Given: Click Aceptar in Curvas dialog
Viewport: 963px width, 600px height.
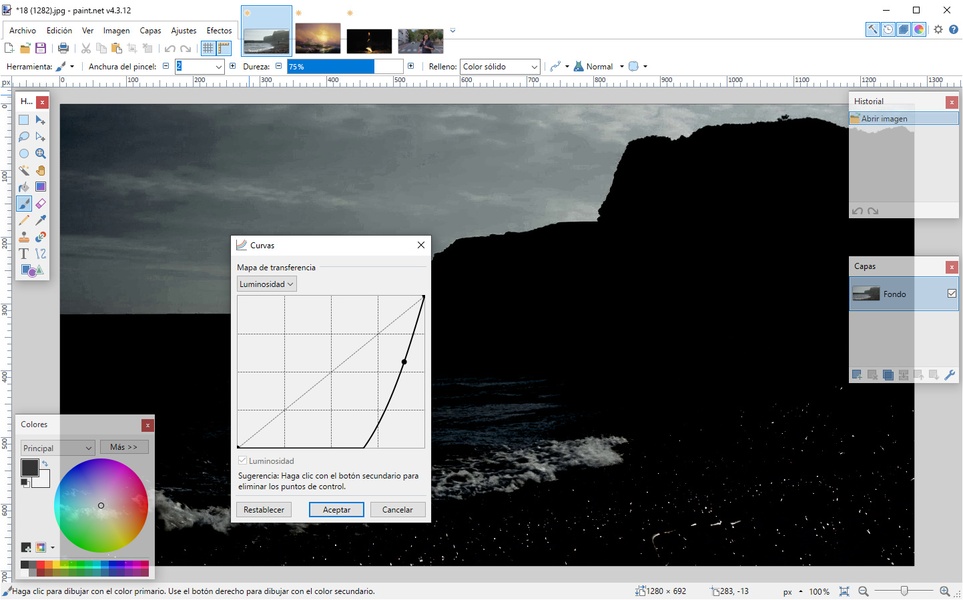Looking at the screenshot, I should (336, 509).
